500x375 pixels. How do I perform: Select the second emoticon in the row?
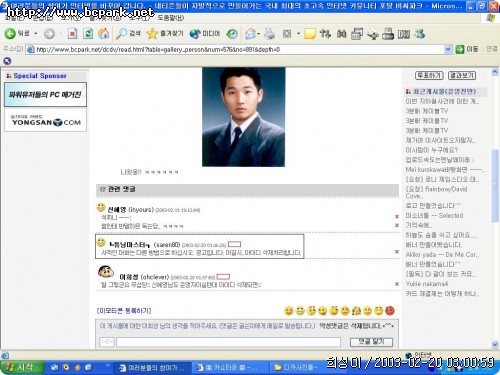click(x=300, y=311)
